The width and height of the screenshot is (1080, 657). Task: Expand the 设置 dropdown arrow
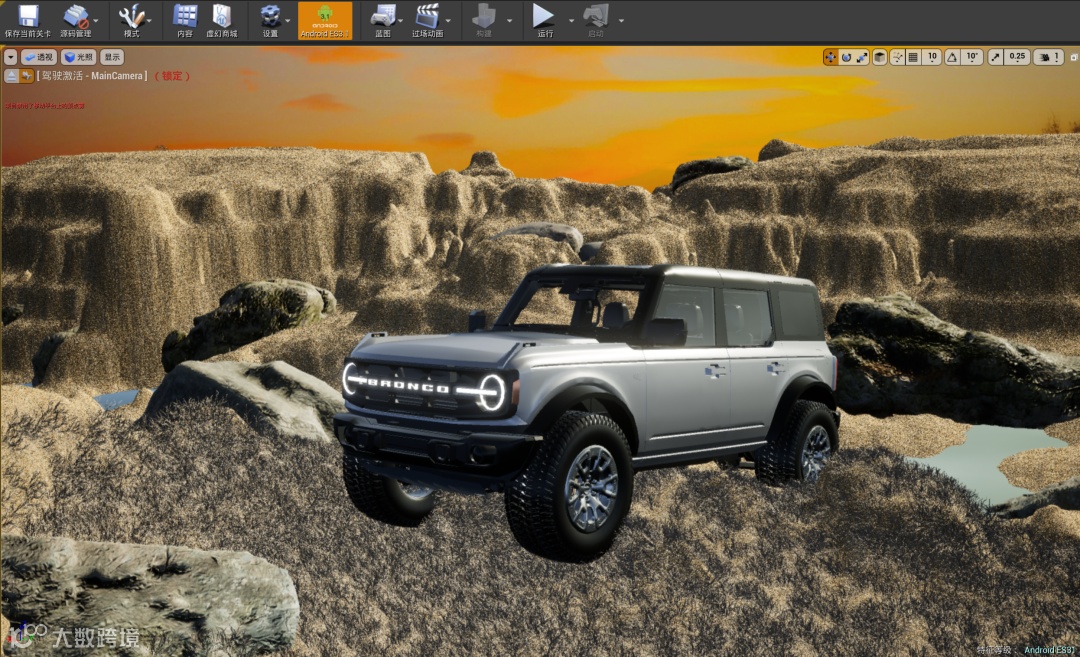tap(287, 21)
